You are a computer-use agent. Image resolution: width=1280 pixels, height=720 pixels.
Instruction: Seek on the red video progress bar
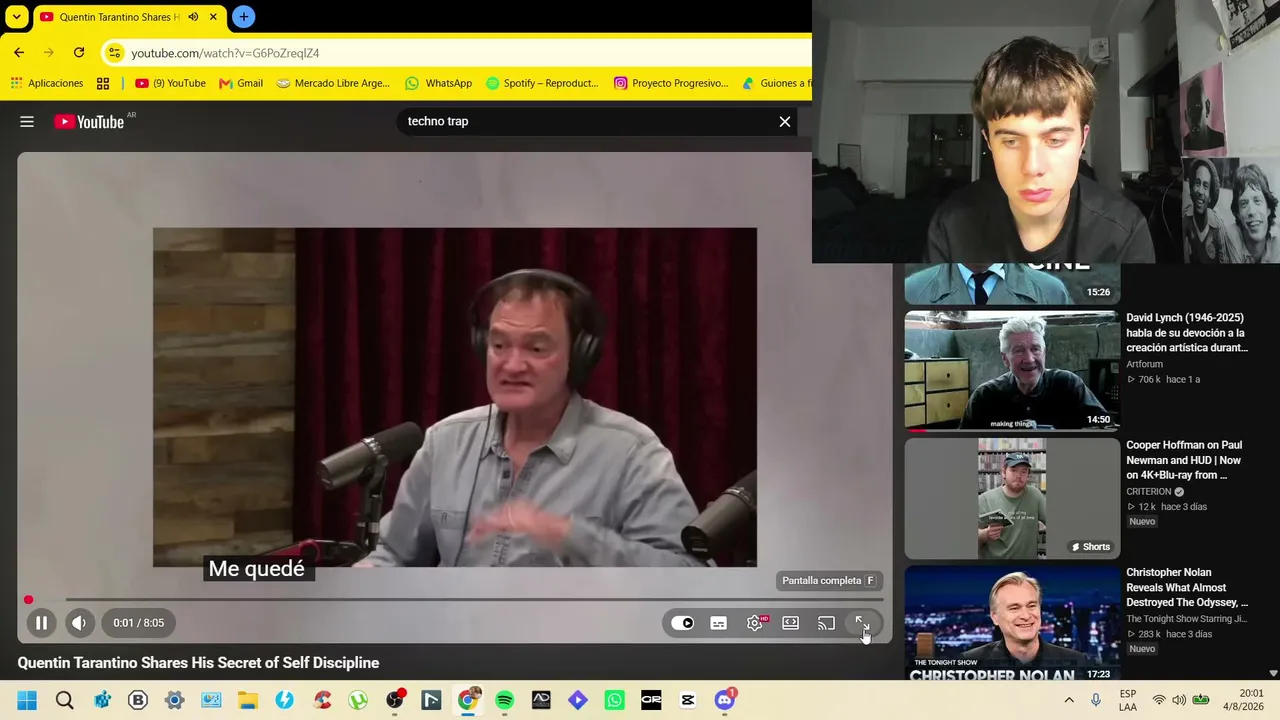[455, 600]
